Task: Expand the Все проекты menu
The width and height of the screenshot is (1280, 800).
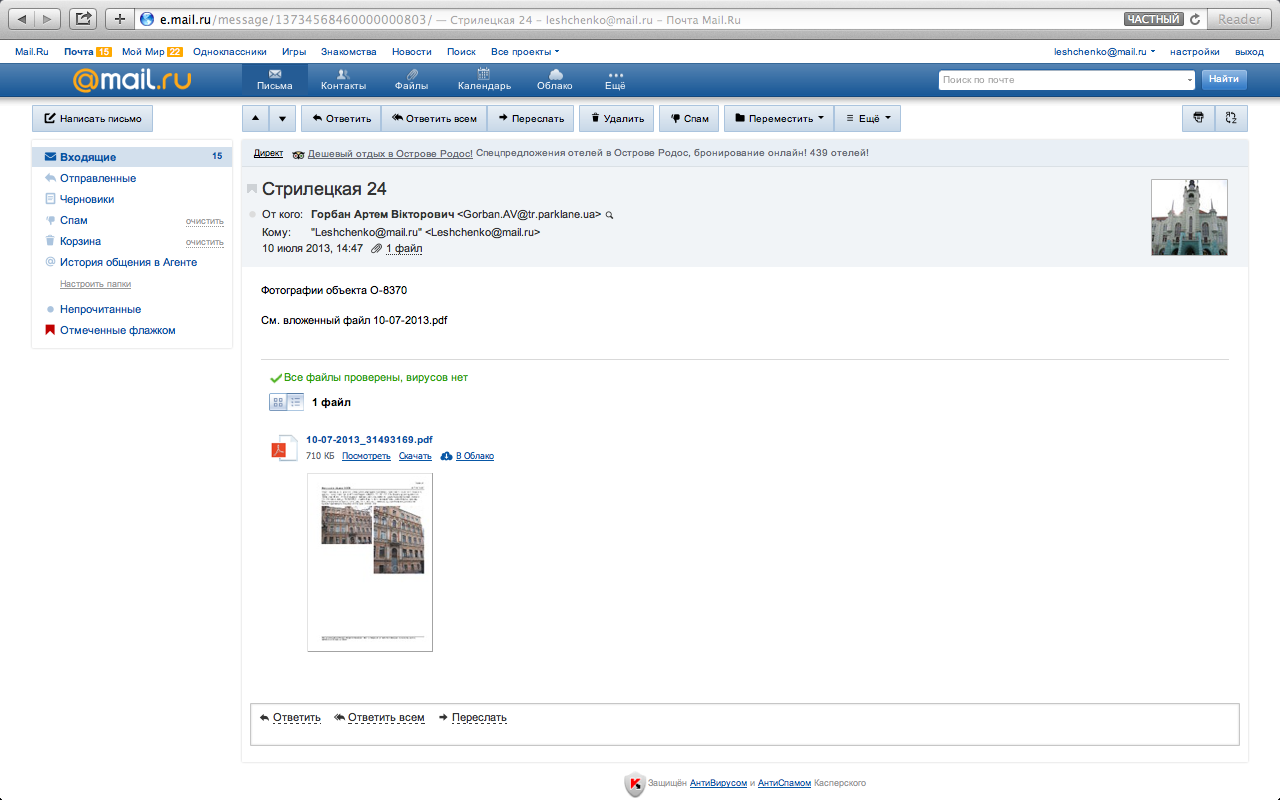Action: [525, 51]
